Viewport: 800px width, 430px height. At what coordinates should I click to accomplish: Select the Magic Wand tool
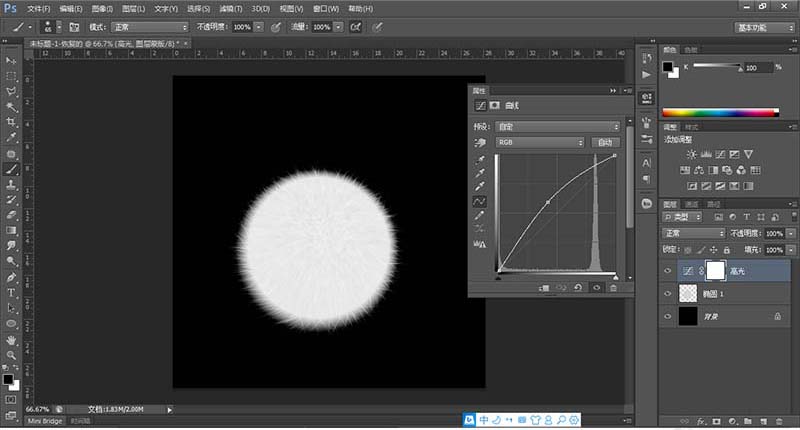[12, 106]
